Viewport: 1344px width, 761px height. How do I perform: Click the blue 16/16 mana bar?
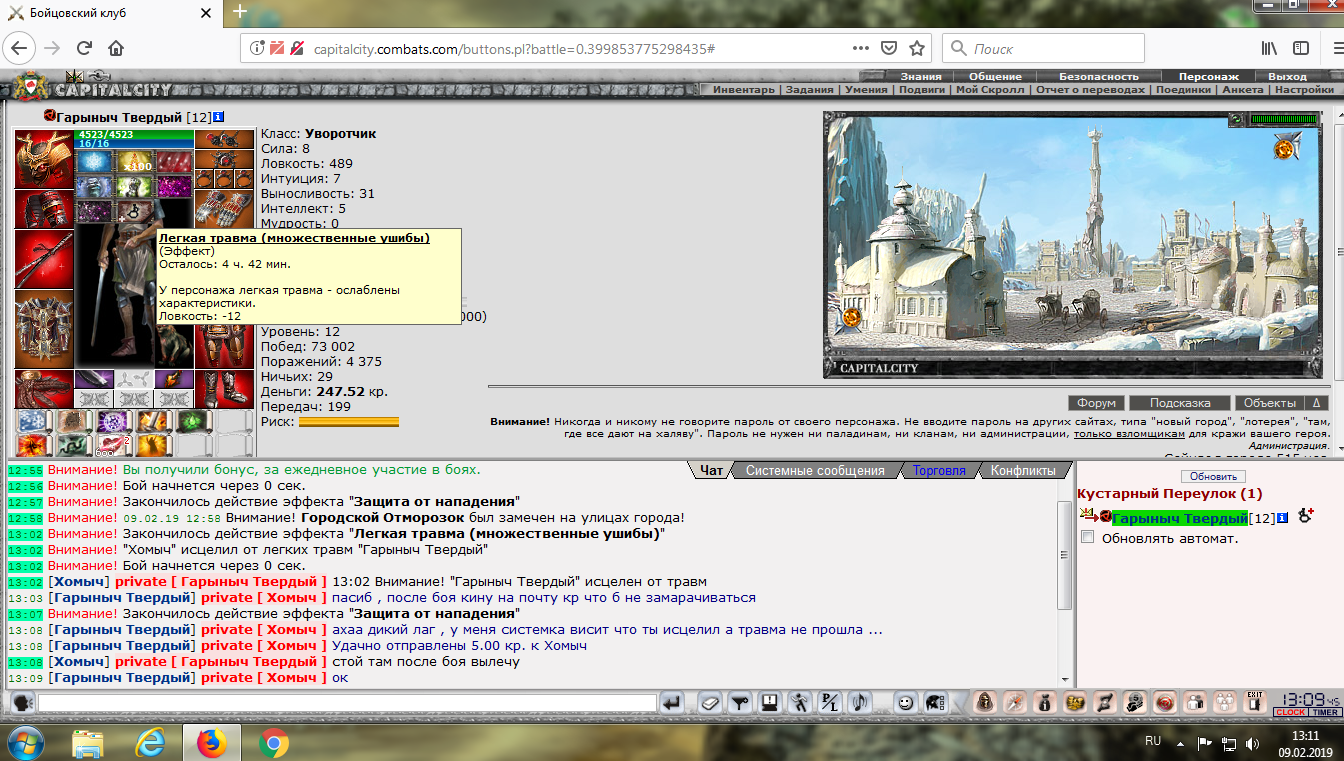pos(135,144)
